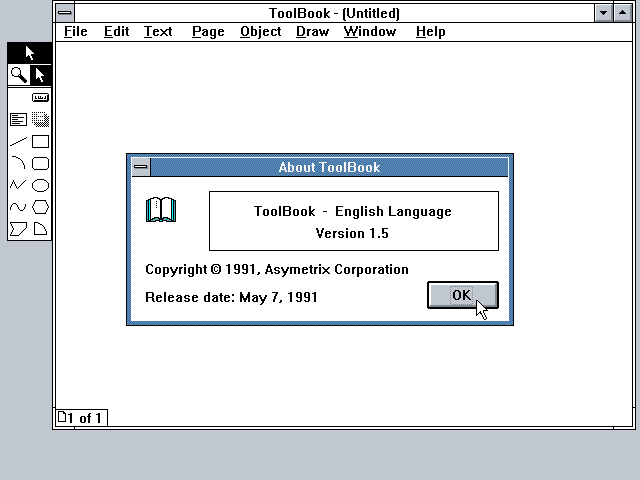Select the Field text tool
This screenshot has width=640, height=480.
click(18, 120)
